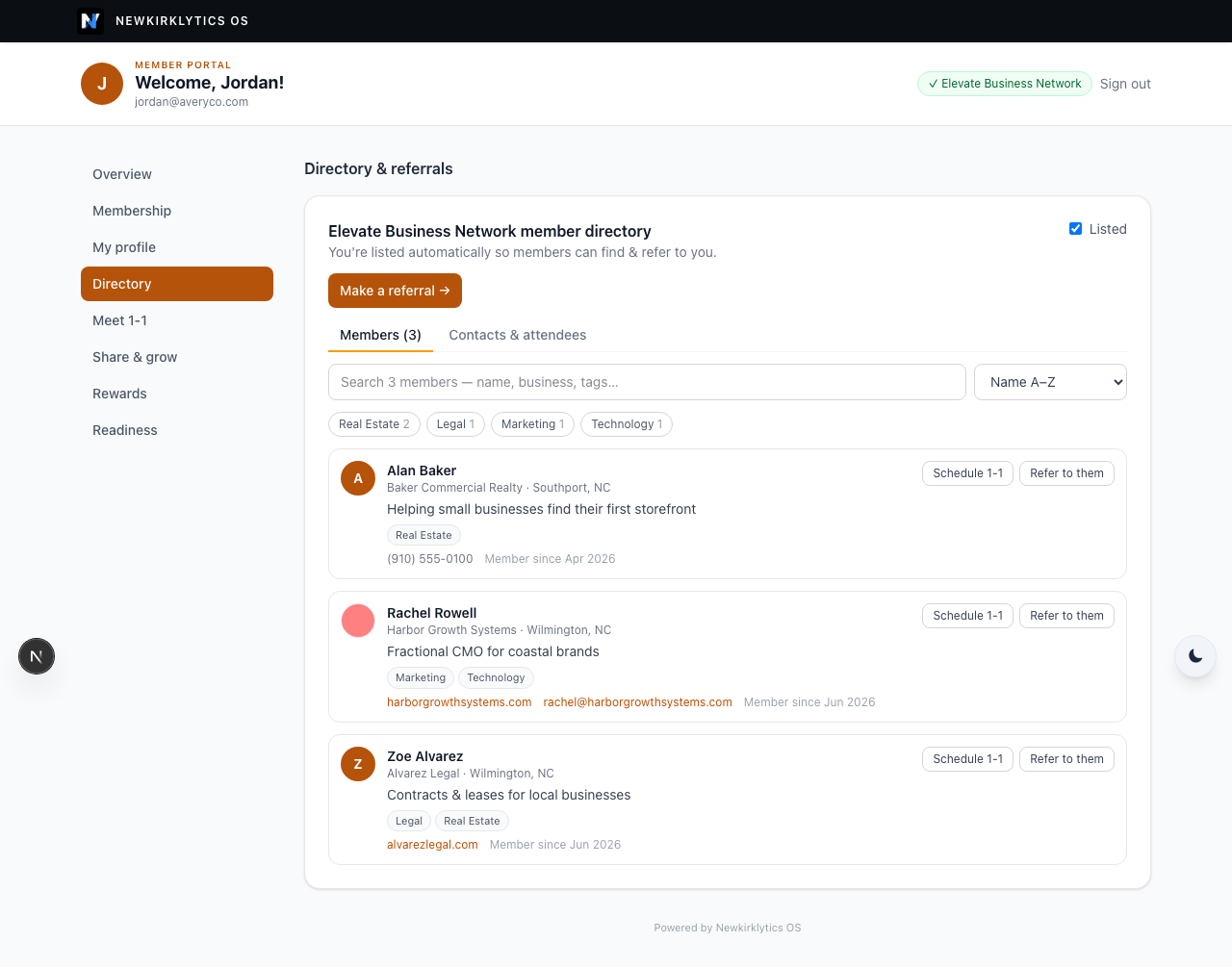
Task: Select Directory in the sidebar
Action: (x=177, y=284)
